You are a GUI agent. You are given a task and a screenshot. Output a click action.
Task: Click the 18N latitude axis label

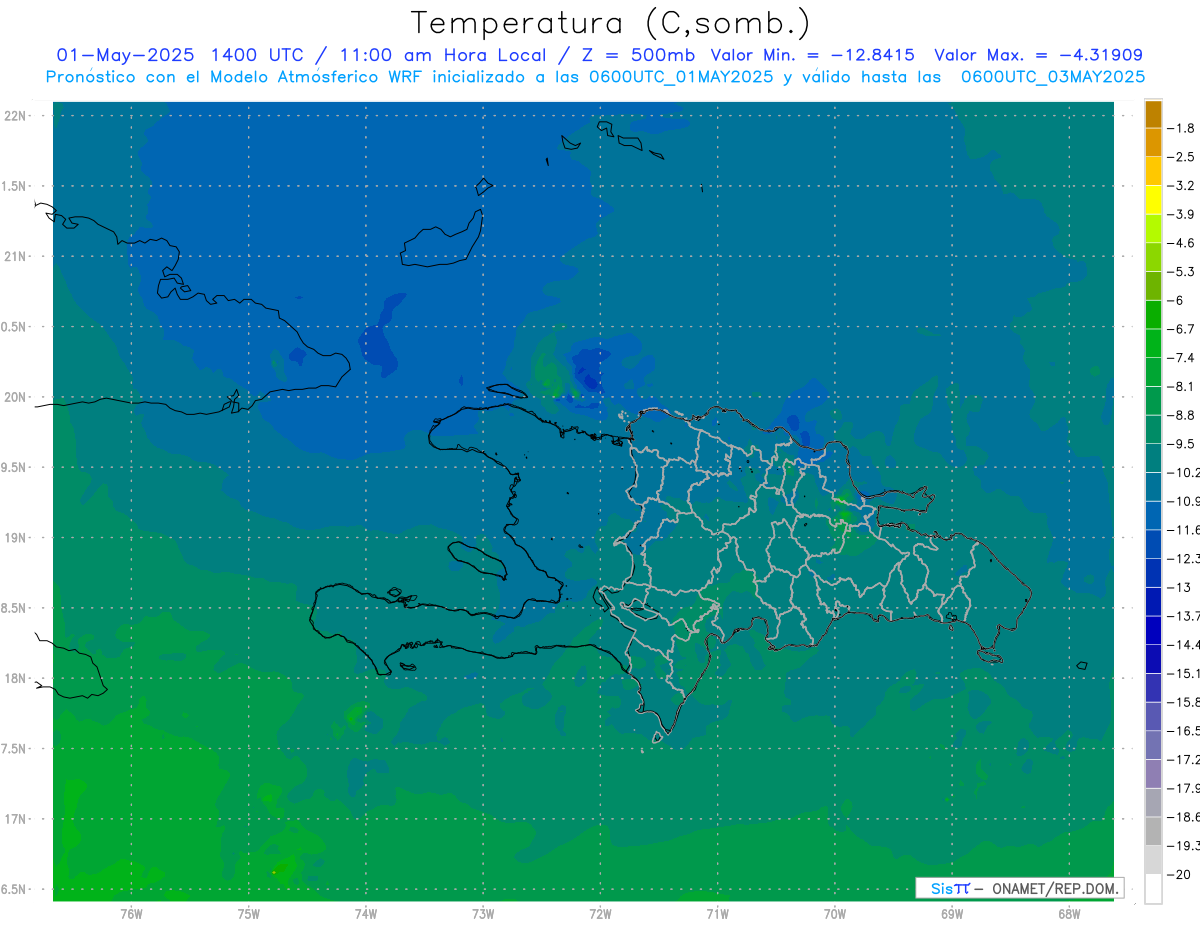[15, 679]
